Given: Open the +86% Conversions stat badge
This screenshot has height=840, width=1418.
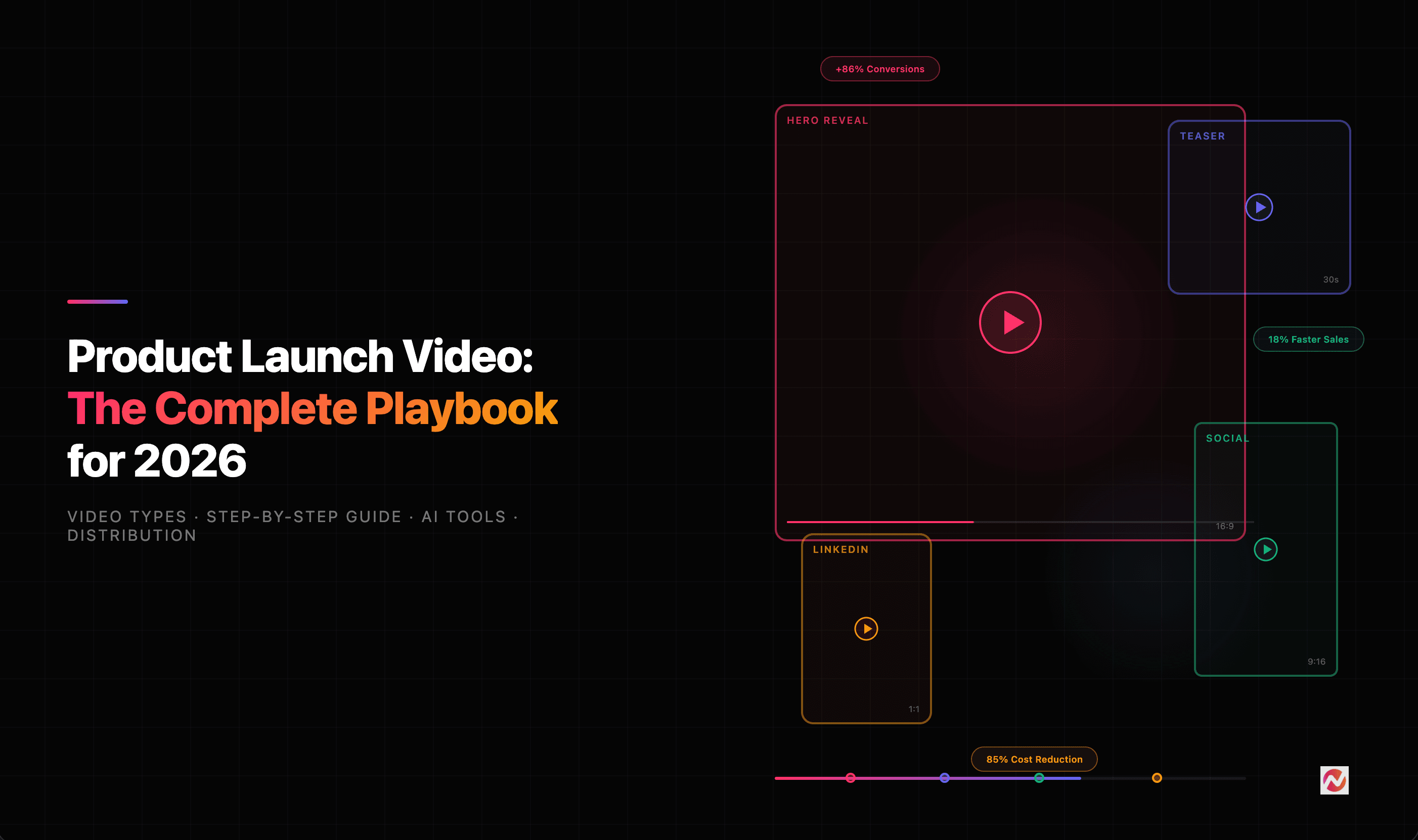Looking at the screenshot, I should [879, 69].
